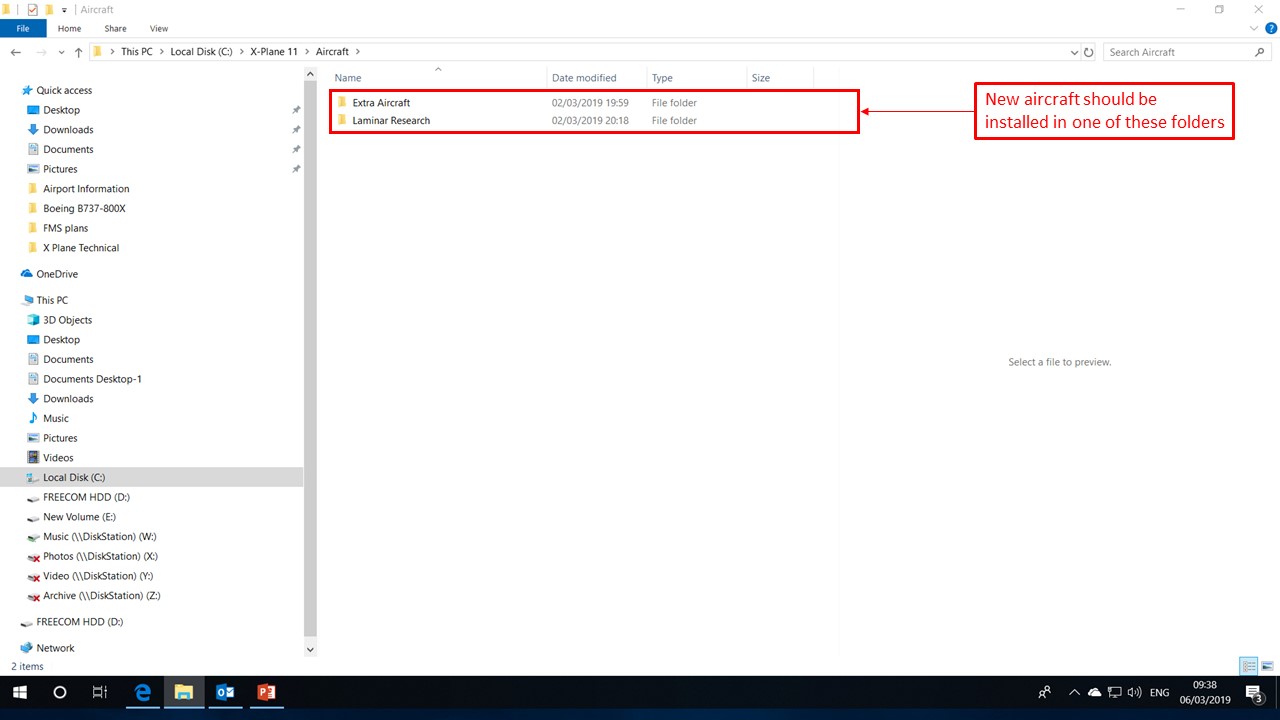Select OneDrive in navigation pane
The height and width of the screenshot is (720, 1280).
coord(57,274)
